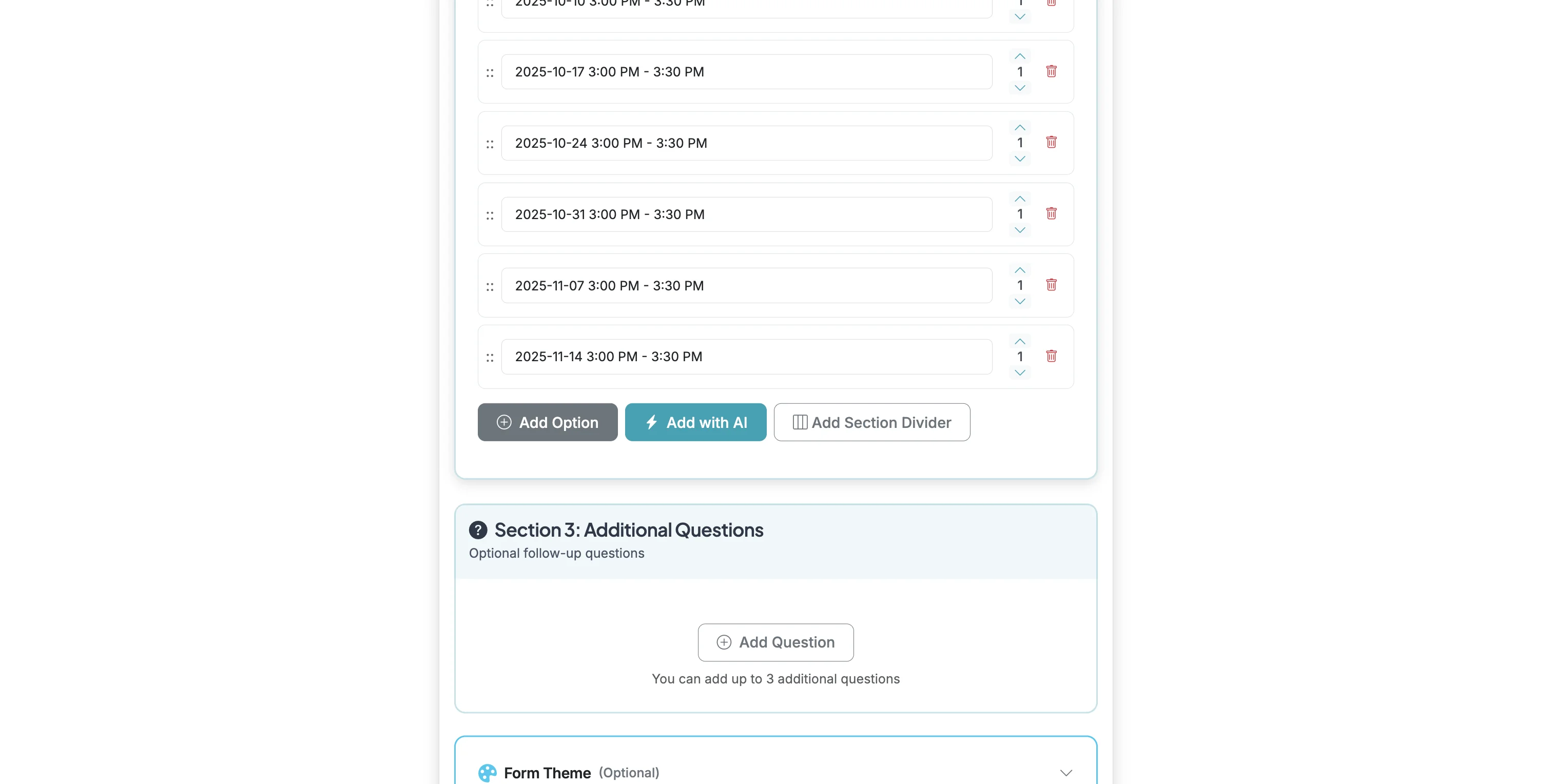
Task: Click the Add Option button
Action: point(547,422)
